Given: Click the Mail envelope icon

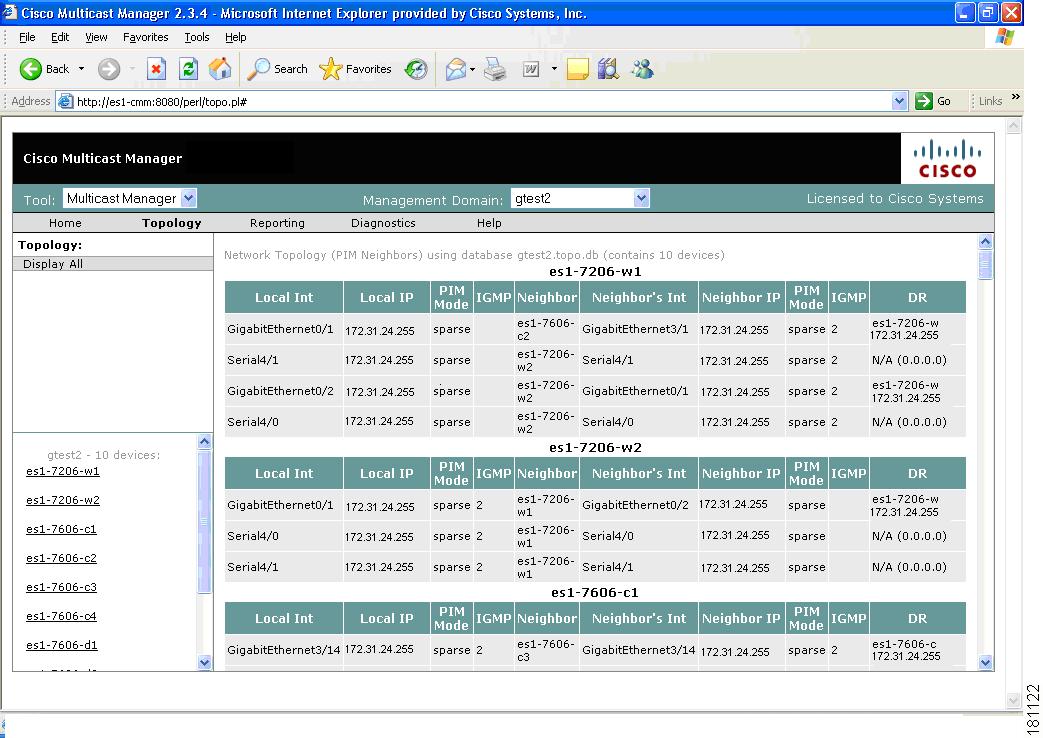Looking at the screenshot, I should tap(456, 69).
